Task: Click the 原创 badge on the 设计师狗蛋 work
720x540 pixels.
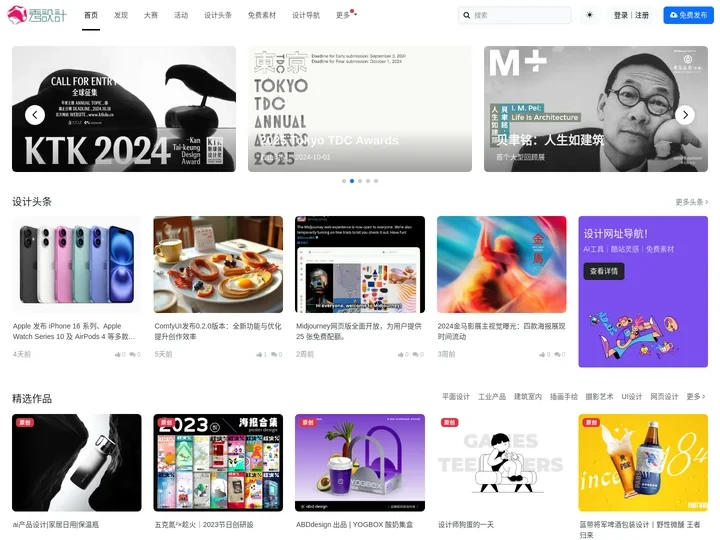Action: [450, 422]
